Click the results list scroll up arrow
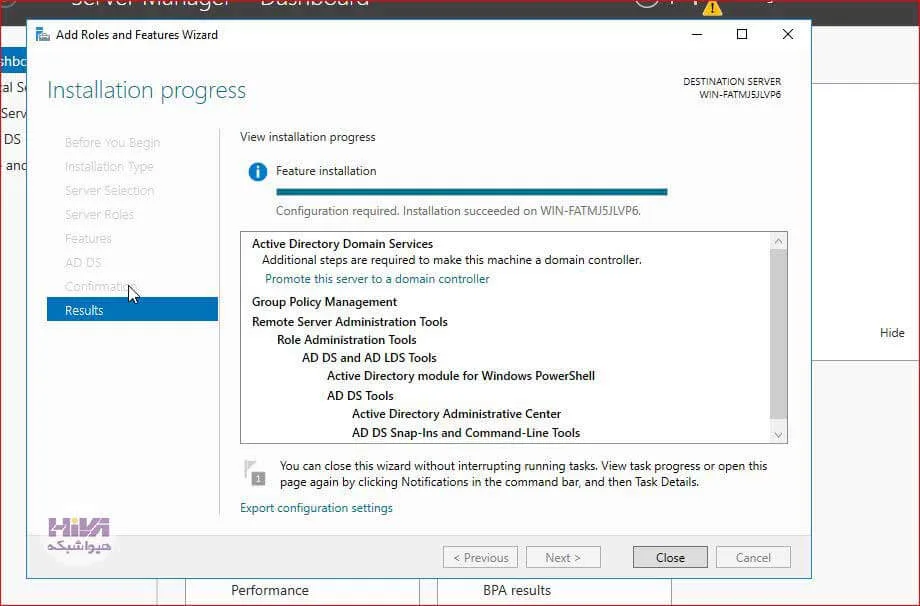920x606 pixels. [778, 241]
